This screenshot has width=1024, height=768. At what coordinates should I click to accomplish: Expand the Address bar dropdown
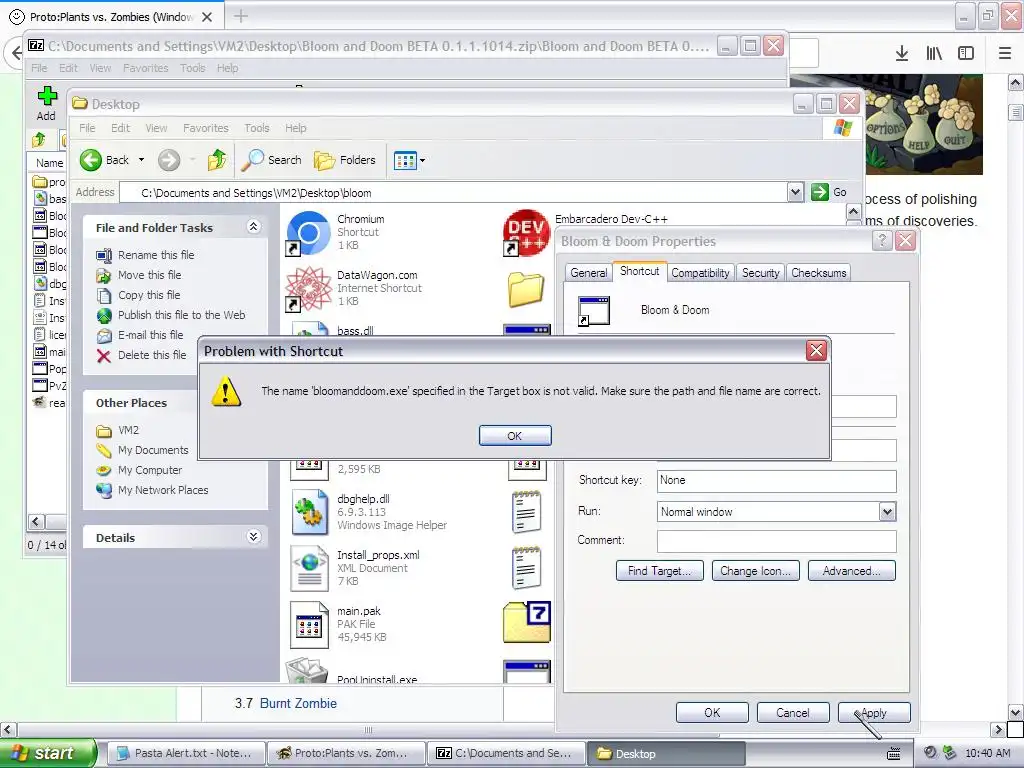click(795, 192)
